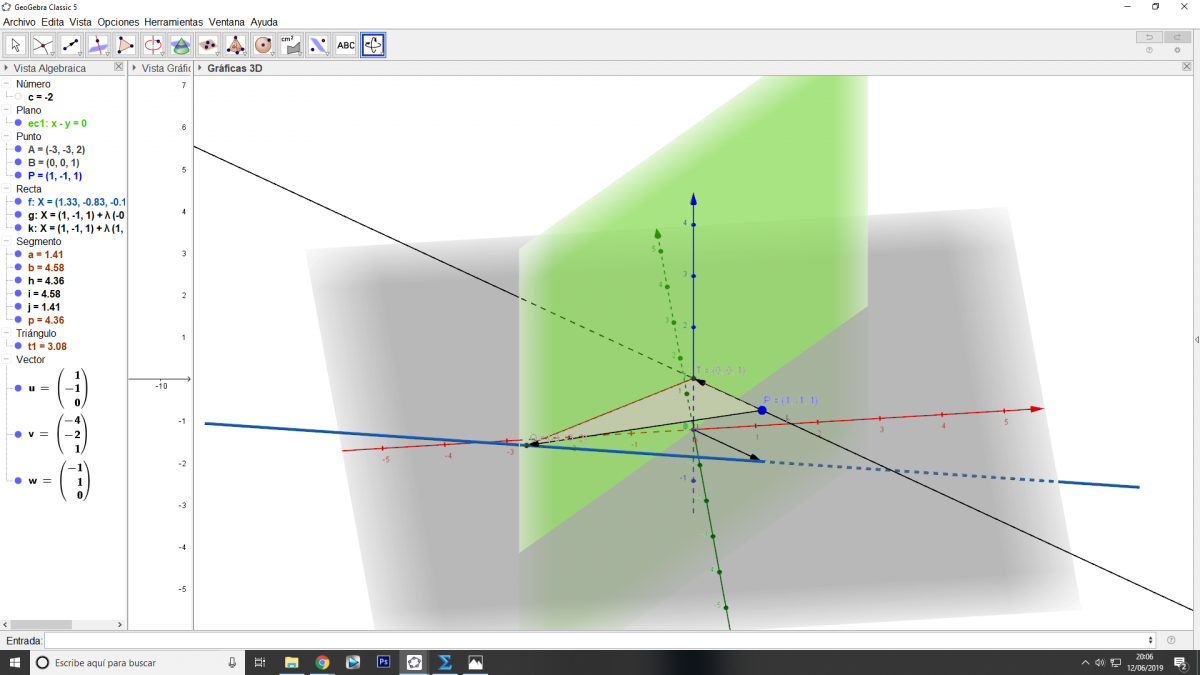Viewport: 1200px width, 675px height.
Task: Hide plane ec1 with its visibility dot
Action: coord(18,123)
